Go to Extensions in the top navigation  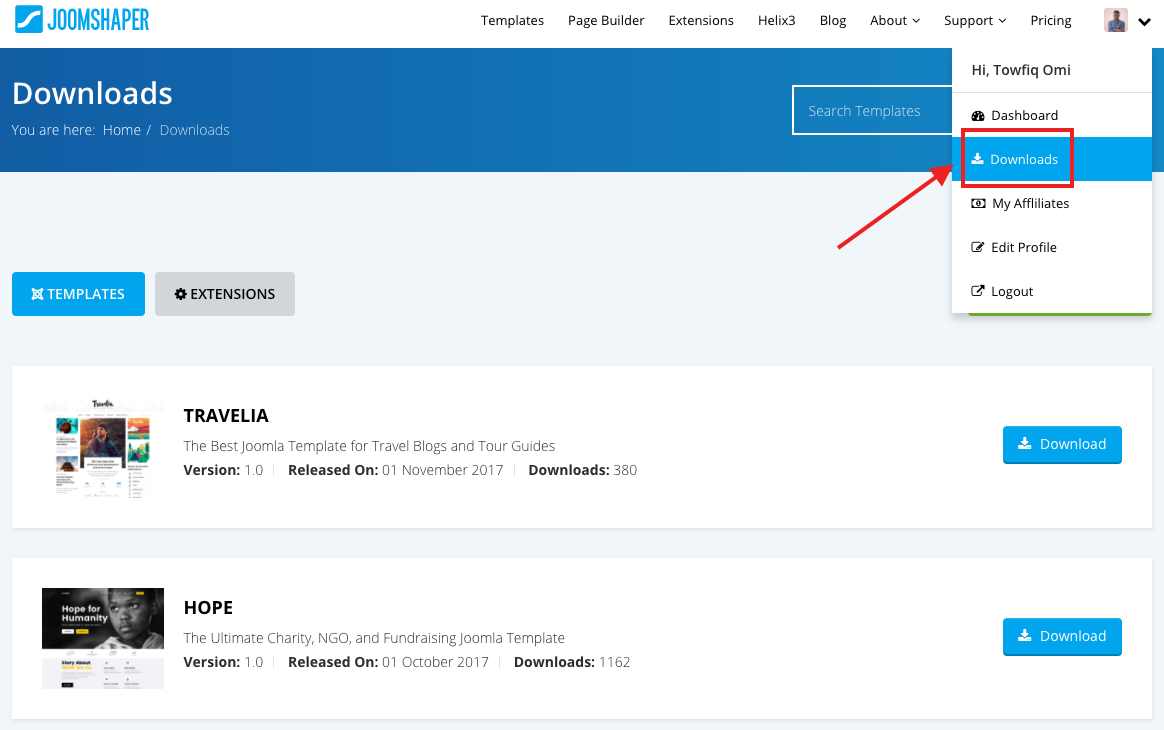tap(701, 21)
